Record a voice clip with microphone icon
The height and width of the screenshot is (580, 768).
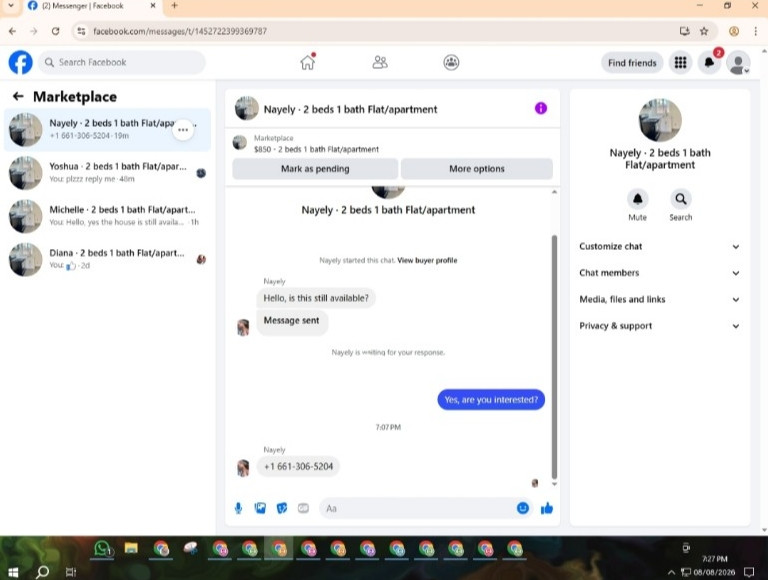pos(239,508)
